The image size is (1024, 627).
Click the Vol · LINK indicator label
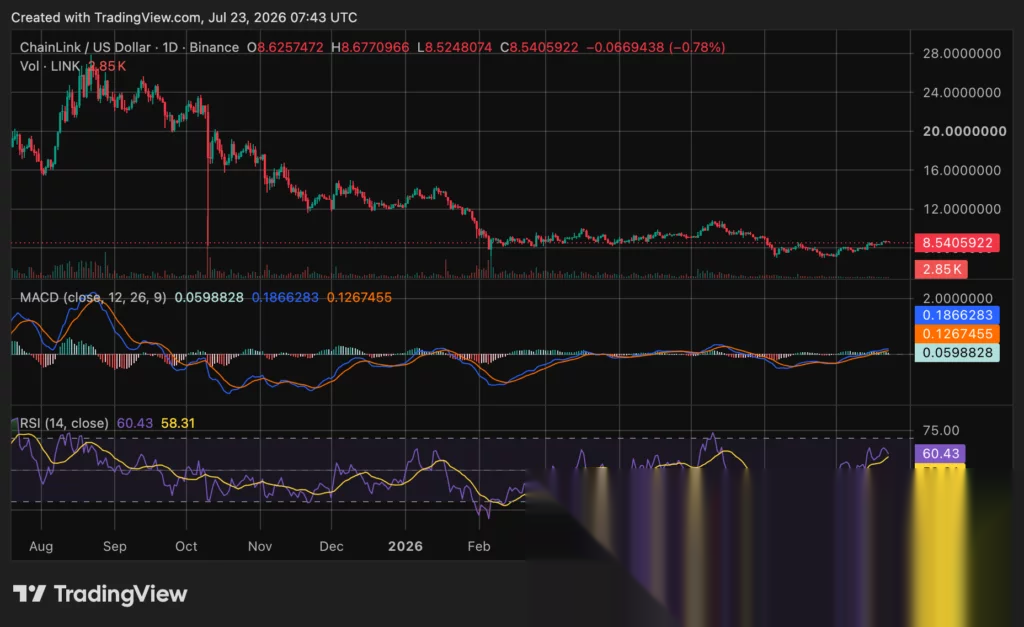[x=50, y=66]
